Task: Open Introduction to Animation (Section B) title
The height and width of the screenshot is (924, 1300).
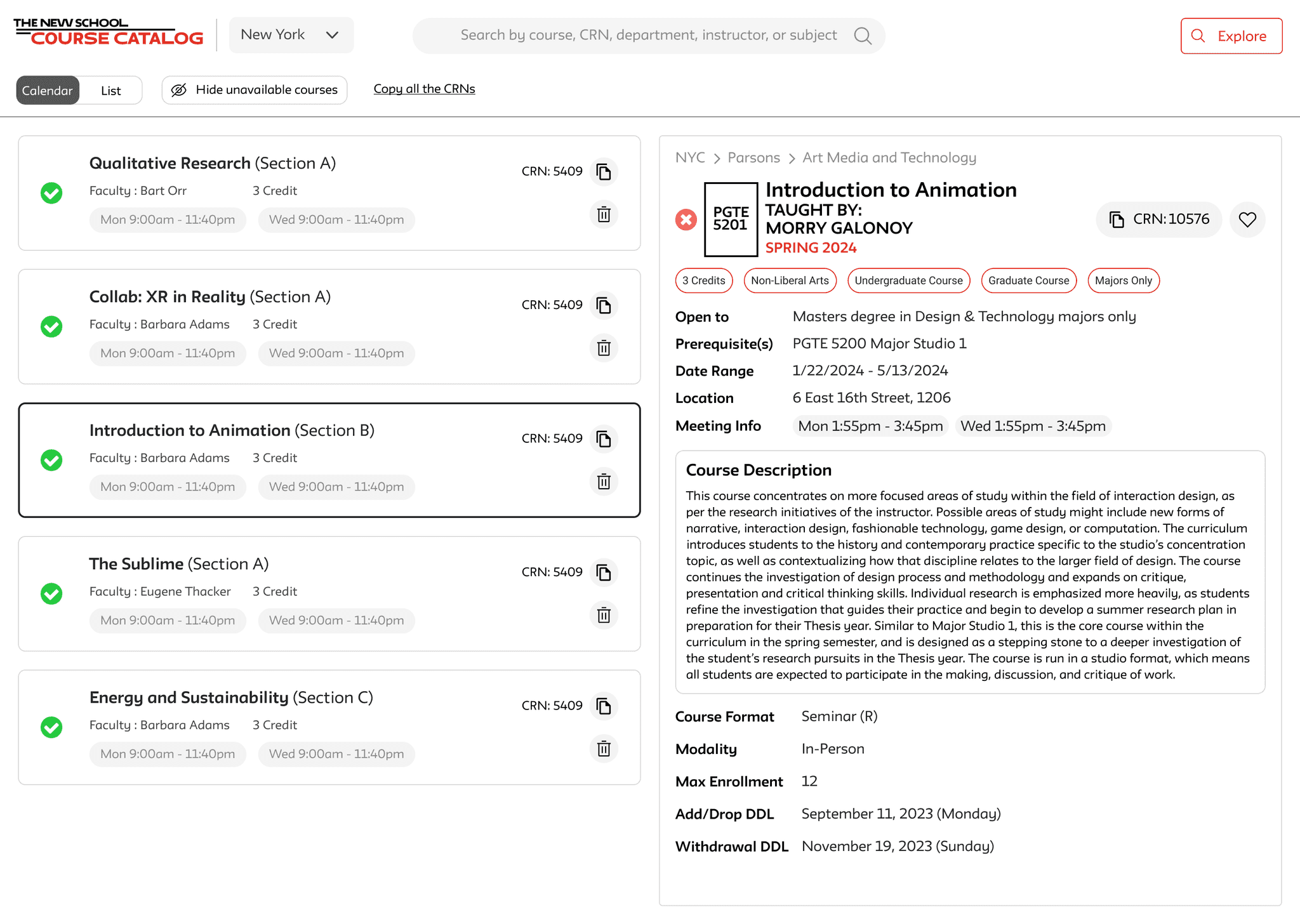Action: point(232,430)
